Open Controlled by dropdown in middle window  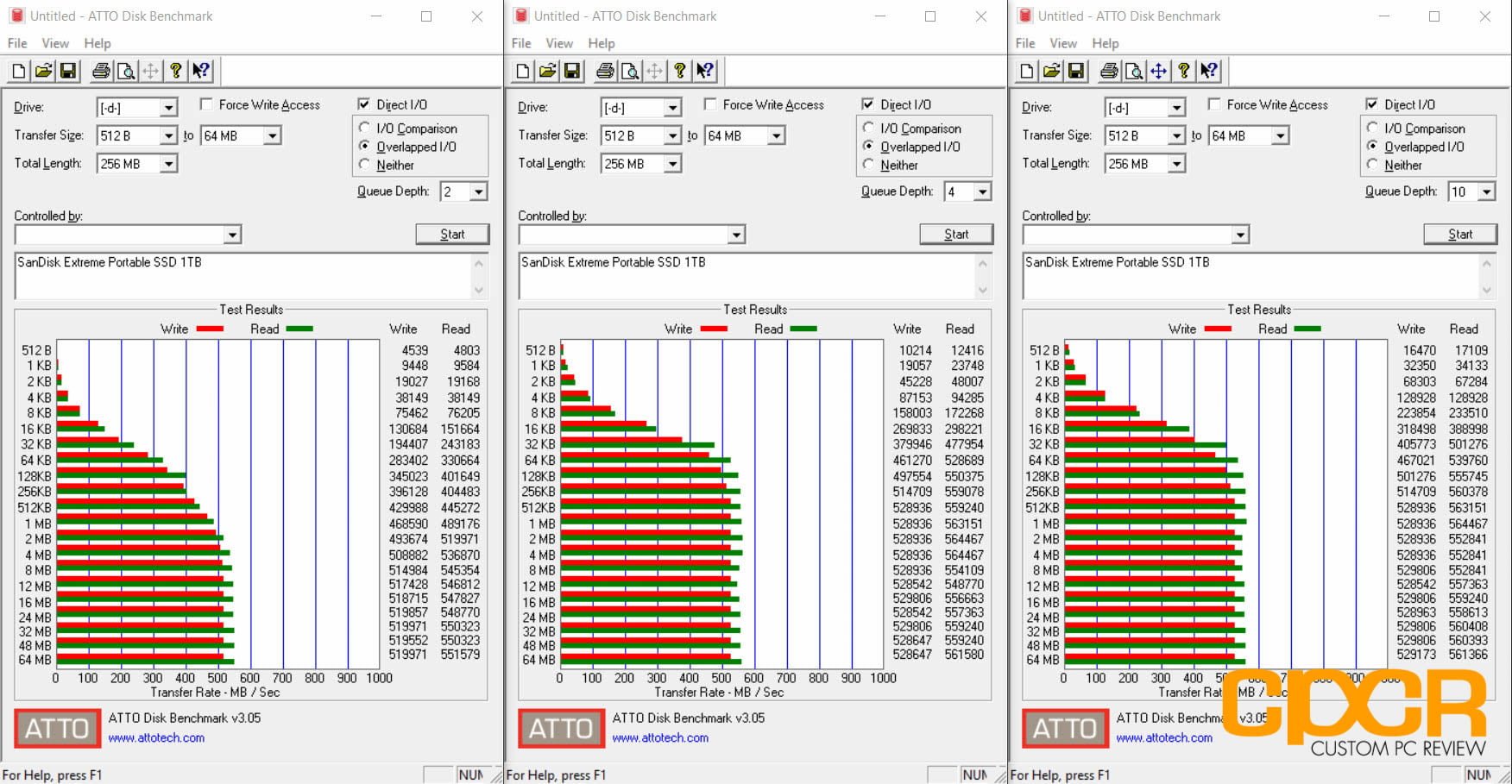click(736, 235)
